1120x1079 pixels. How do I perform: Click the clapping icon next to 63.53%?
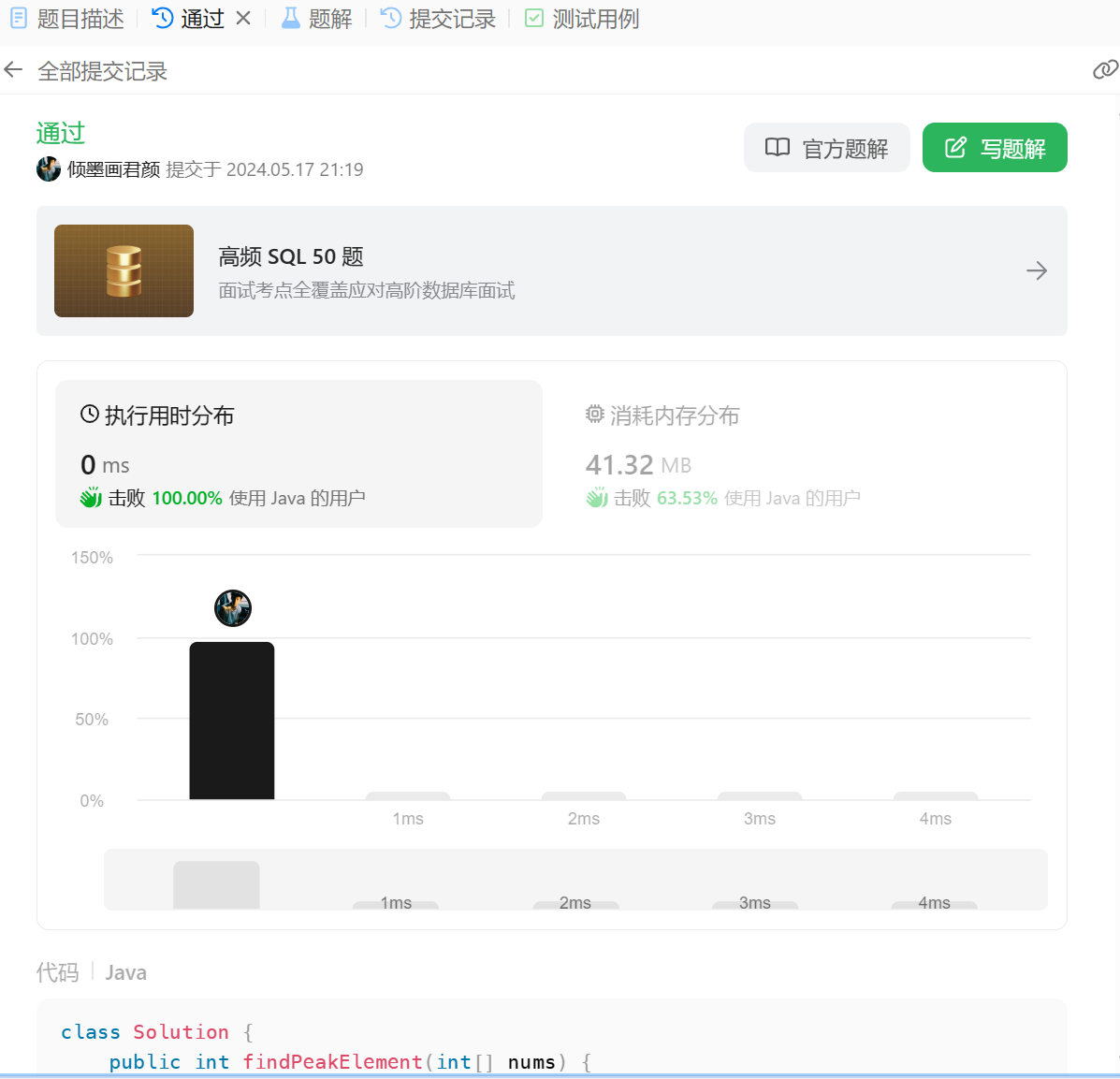596,497
